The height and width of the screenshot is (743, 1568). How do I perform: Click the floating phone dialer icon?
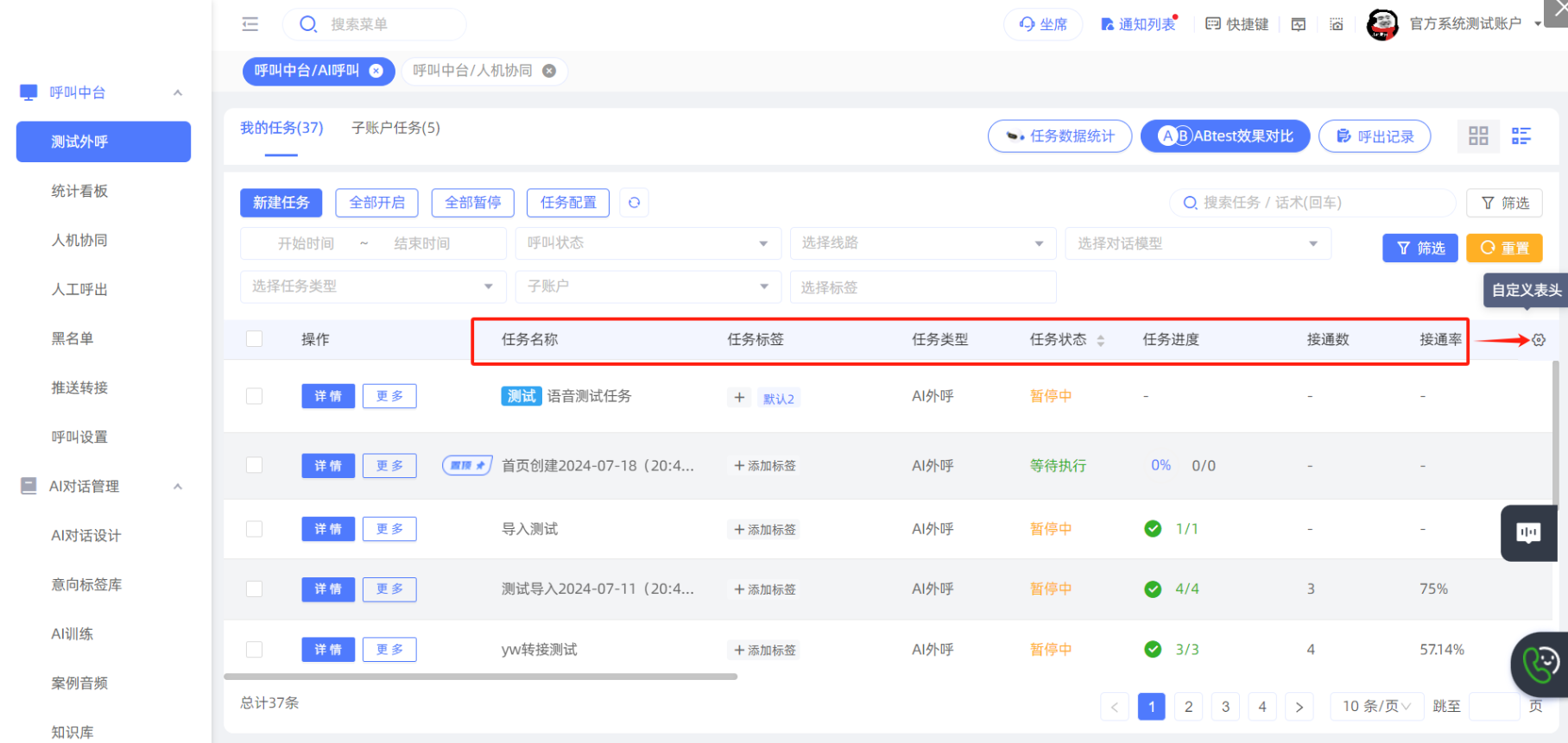1540,664
